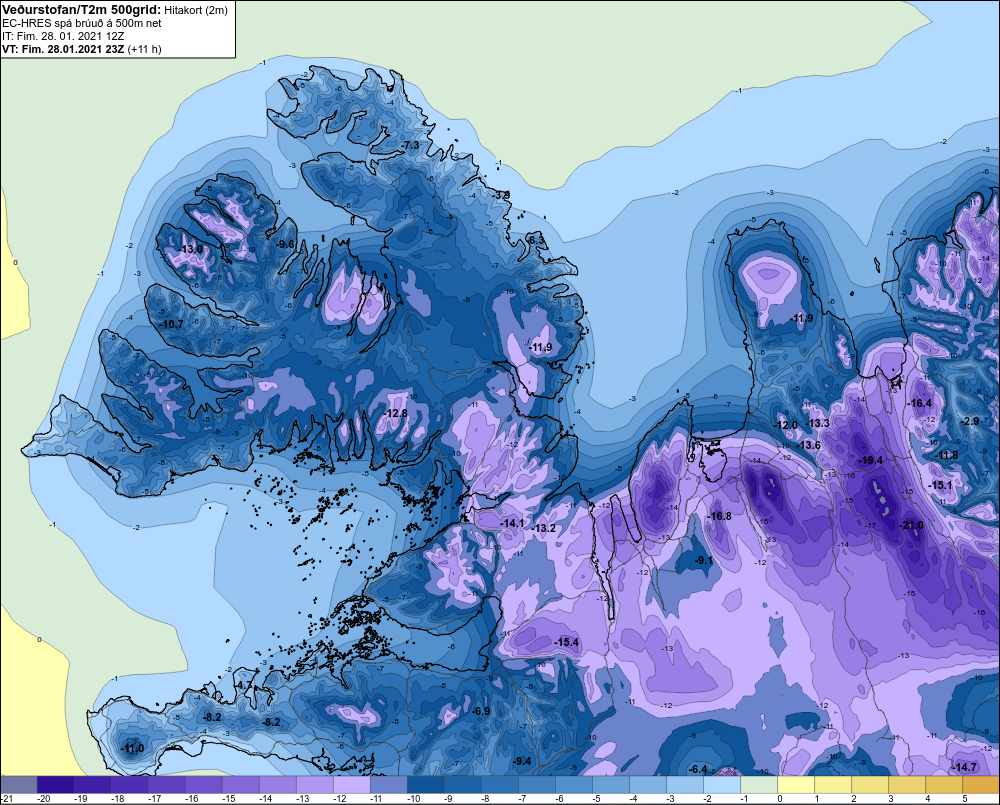Viewport: 1000px width, 805px height.
Task: Click the -12.0 temperature label
Action: [x=786, y=425]
